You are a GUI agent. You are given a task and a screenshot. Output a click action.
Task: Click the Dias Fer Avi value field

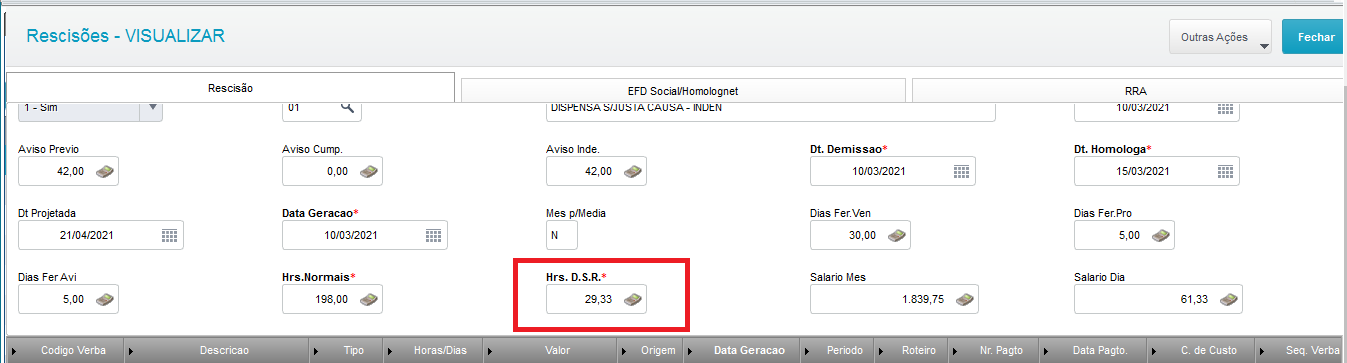(68, 298)
